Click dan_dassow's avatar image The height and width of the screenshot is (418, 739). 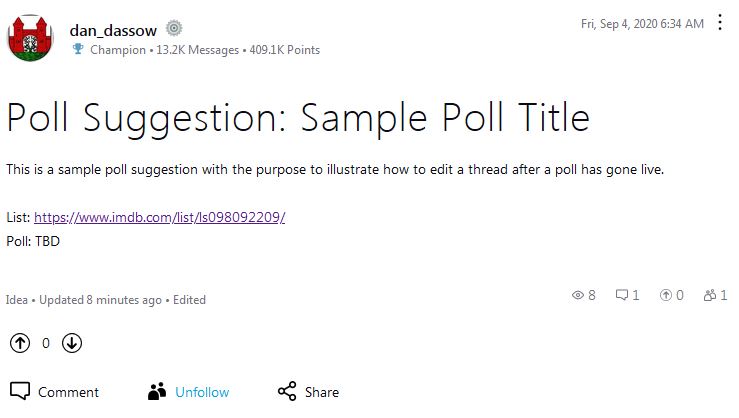tap(32, 38)
